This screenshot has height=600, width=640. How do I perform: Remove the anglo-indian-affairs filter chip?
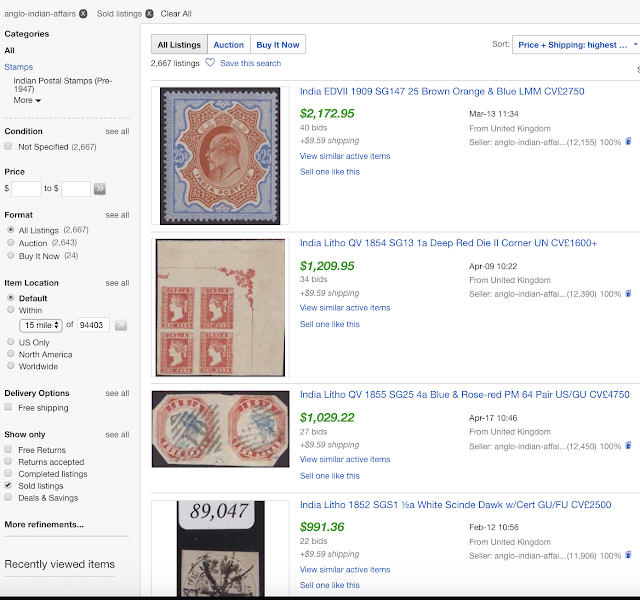pos(83,14)
